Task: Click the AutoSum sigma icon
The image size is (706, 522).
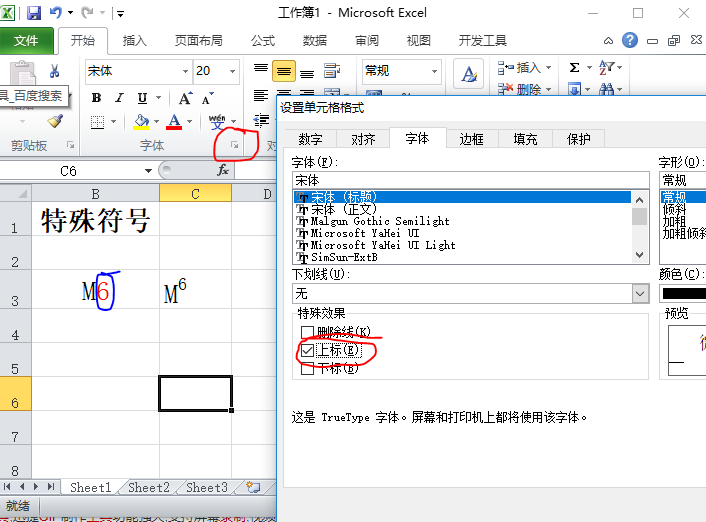Action: click(x=575, y=68)
